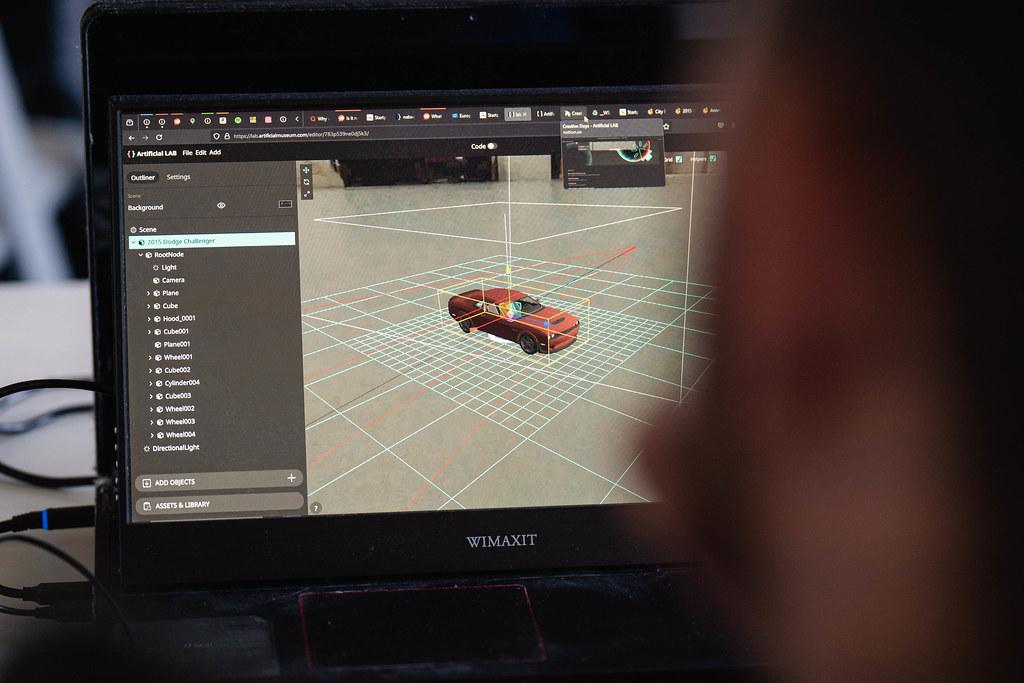
Task: Click the tab scroll-left chevron
Action: [x=297, y=119]
